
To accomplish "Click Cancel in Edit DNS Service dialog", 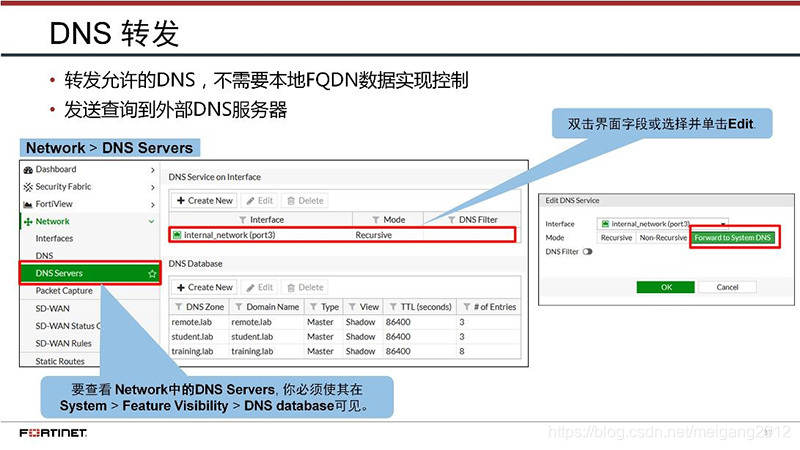I will [x=727, y=287].
